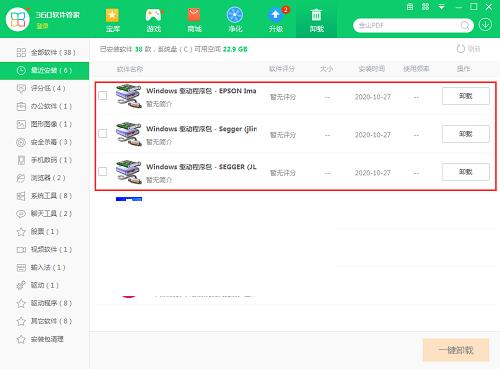This screenshot has height=369, width=500.
Task: Select 最近安装 (6) category
Action: pos(45,70)
